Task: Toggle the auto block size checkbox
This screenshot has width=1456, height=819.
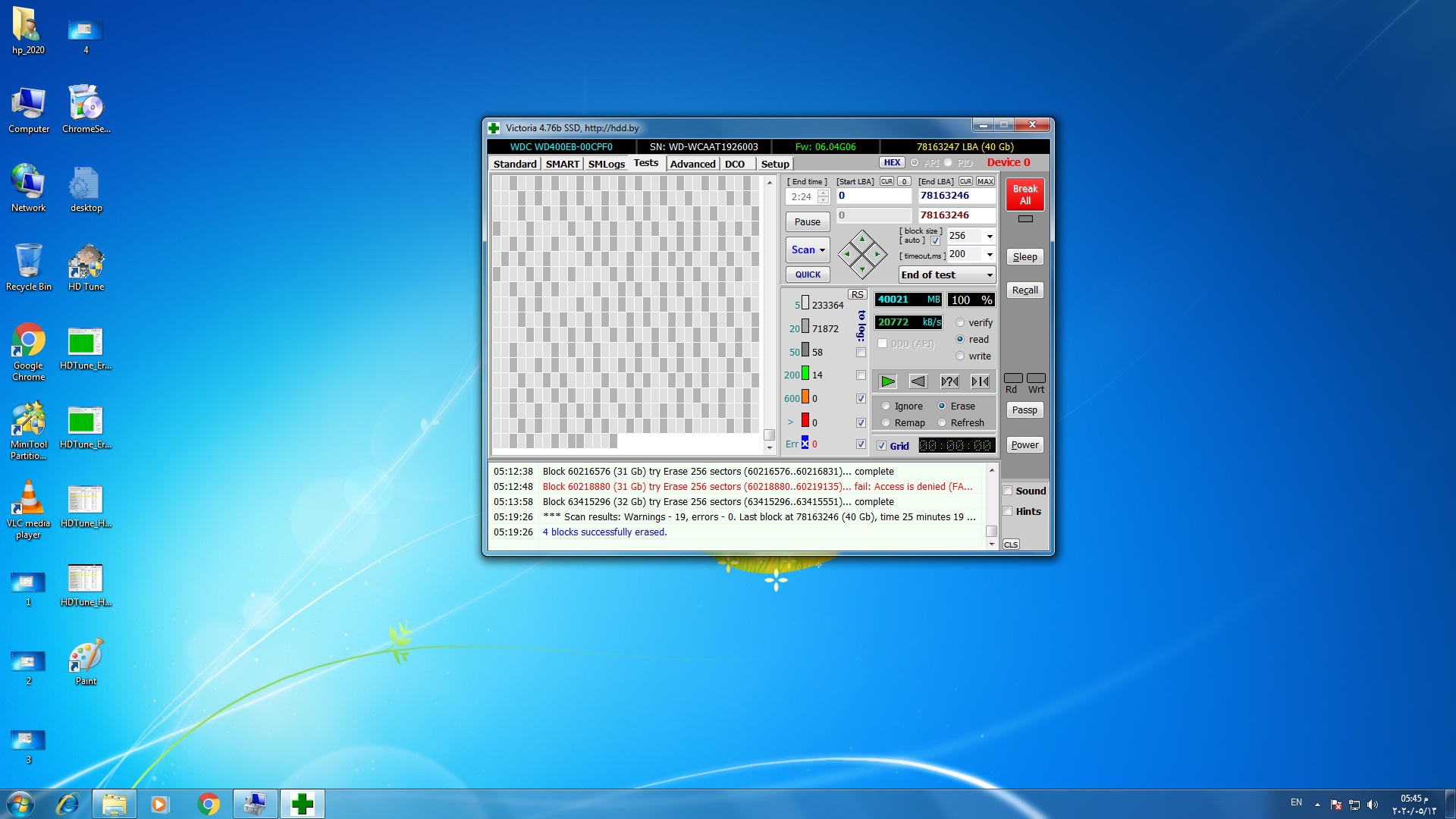Action: [935, 240]
